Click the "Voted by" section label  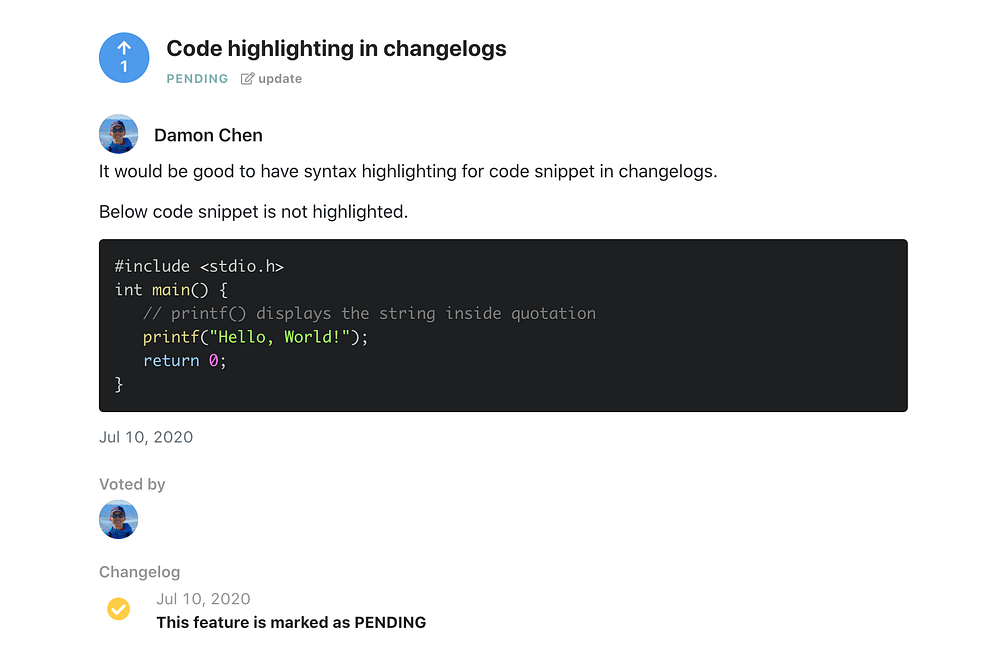132,484
